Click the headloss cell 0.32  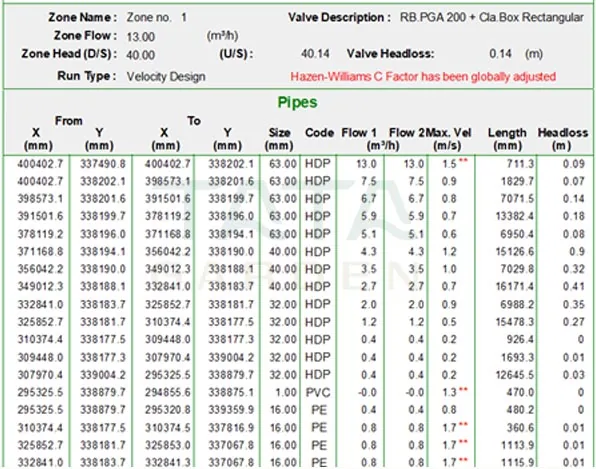[574, 269]
